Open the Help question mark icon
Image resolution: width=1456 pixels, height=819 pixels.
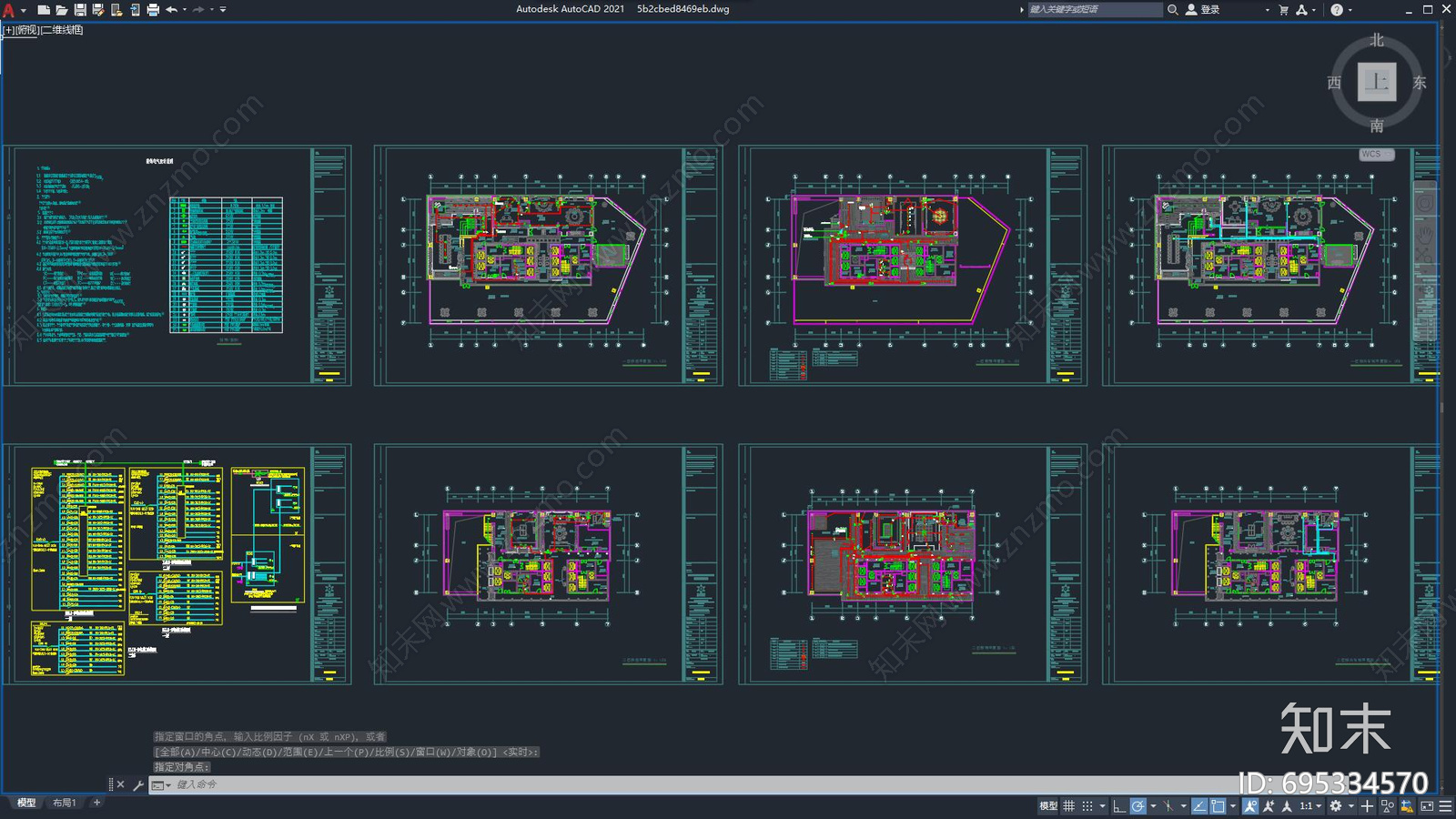coord(1337,9)
